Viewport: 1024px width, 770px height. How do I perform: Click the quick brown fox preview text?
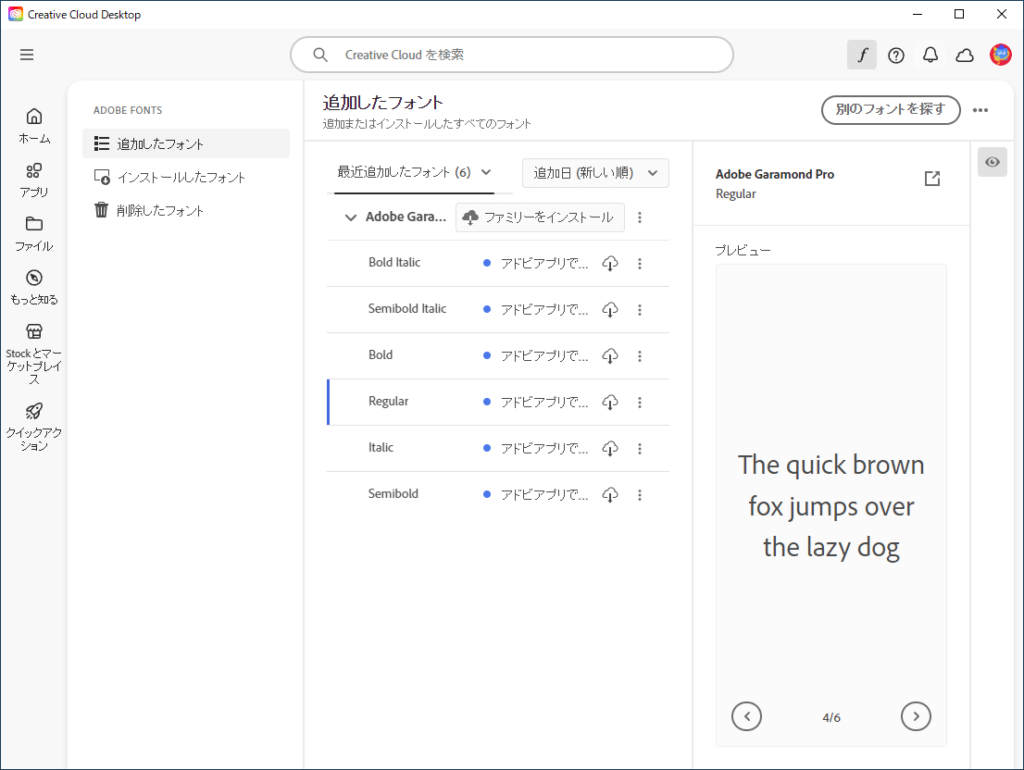[x=831, y=506]
